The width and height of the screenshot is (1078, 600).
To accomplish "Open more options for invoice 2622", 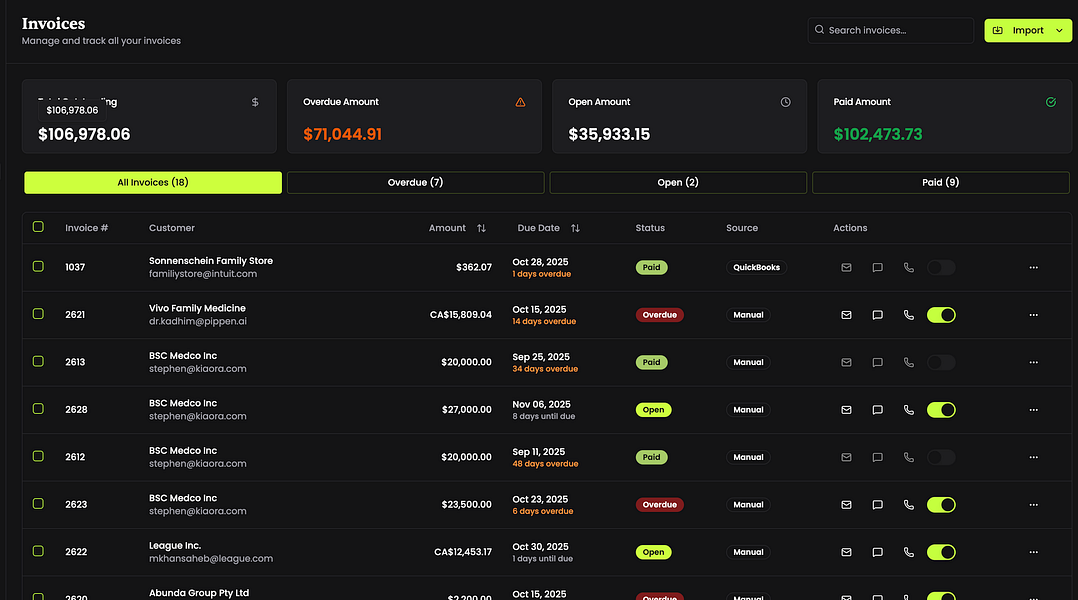I will [x=1033, y=552].
